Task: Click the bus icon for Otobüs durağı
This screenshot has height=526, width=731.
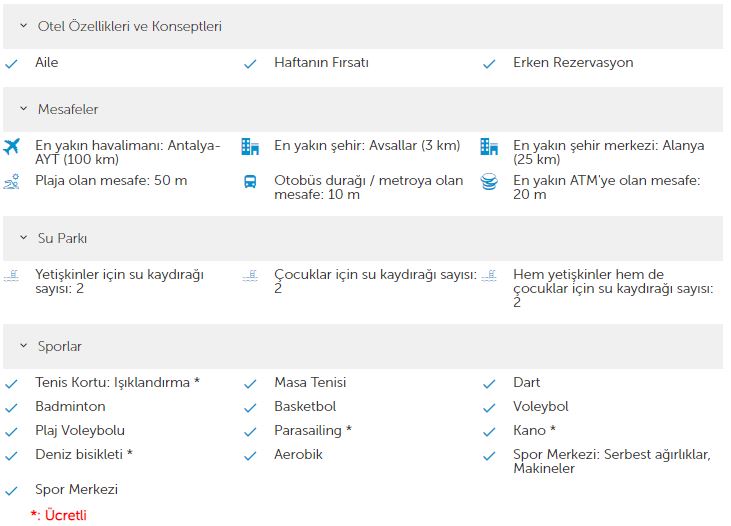Action: point(250,181)
